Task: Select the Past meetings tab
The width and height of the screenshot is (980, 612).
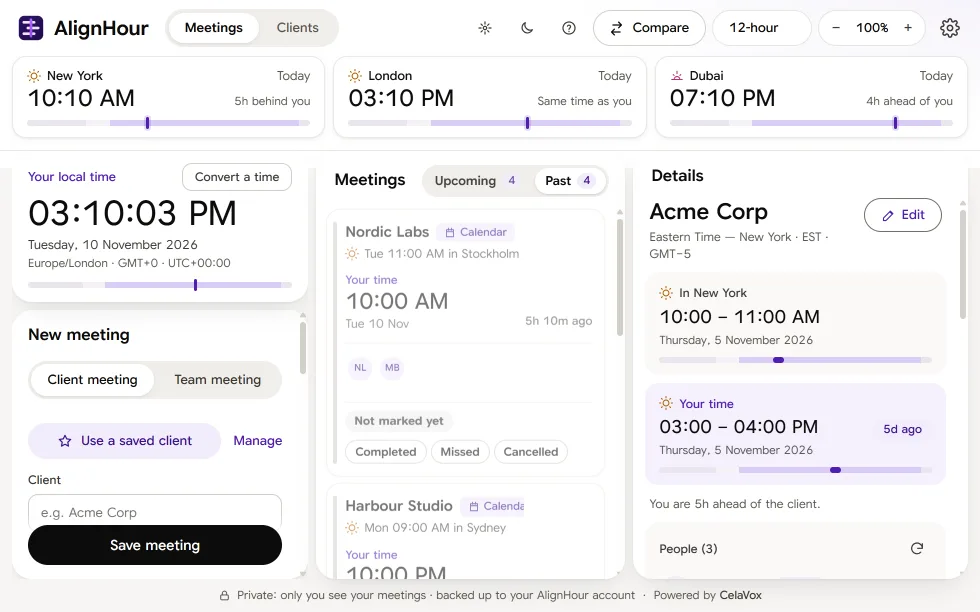Action: click(568, 181)
